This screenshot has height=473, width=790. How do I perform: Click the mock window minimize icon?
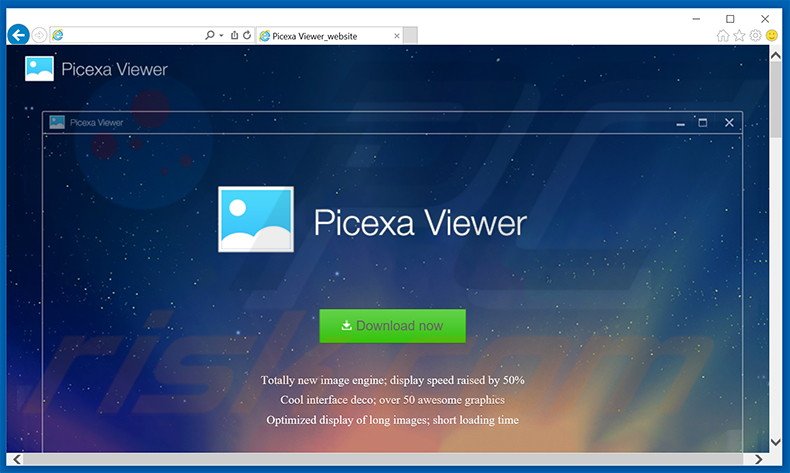point(681,123)
